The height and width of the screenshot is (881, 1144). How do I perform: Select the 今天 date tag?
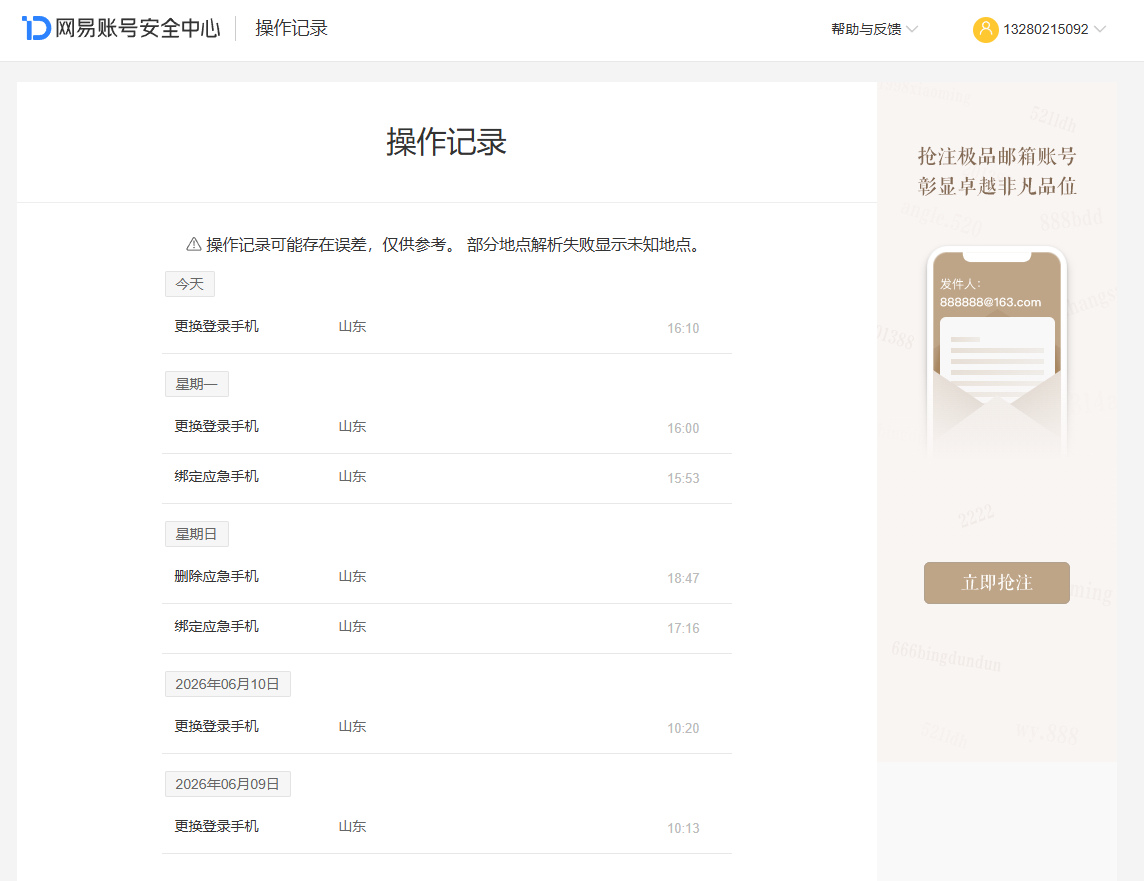pos(190,284)
